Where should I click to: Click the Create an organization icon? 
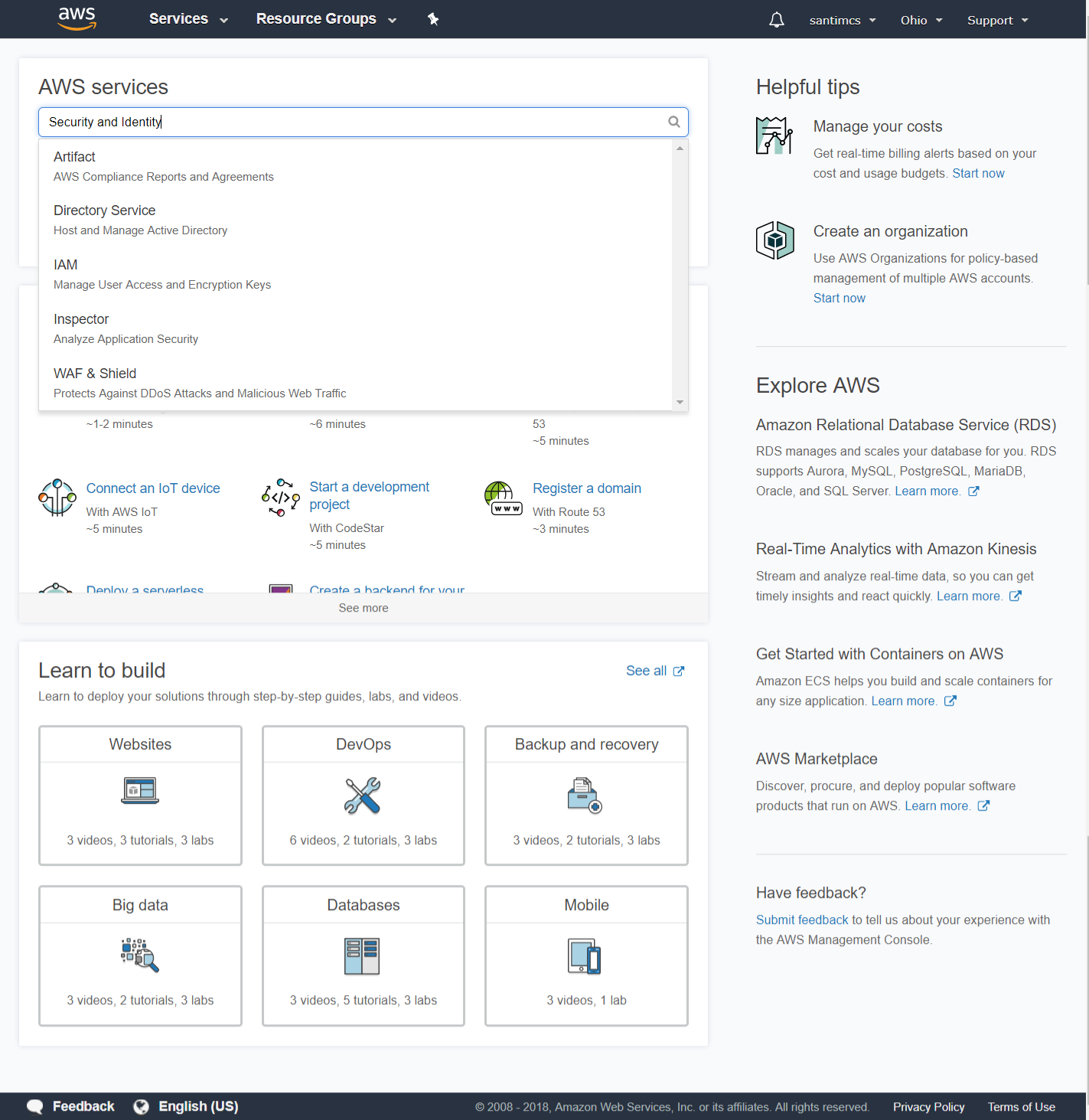click(774, 240)
